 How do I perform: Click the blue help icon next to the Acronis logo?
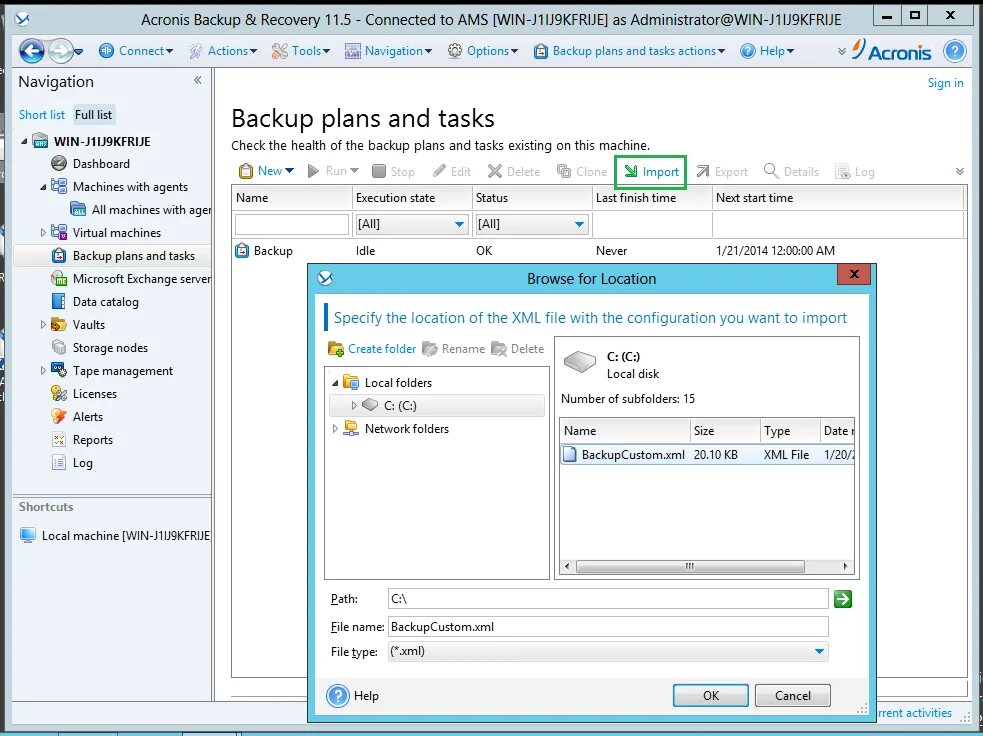954,51
